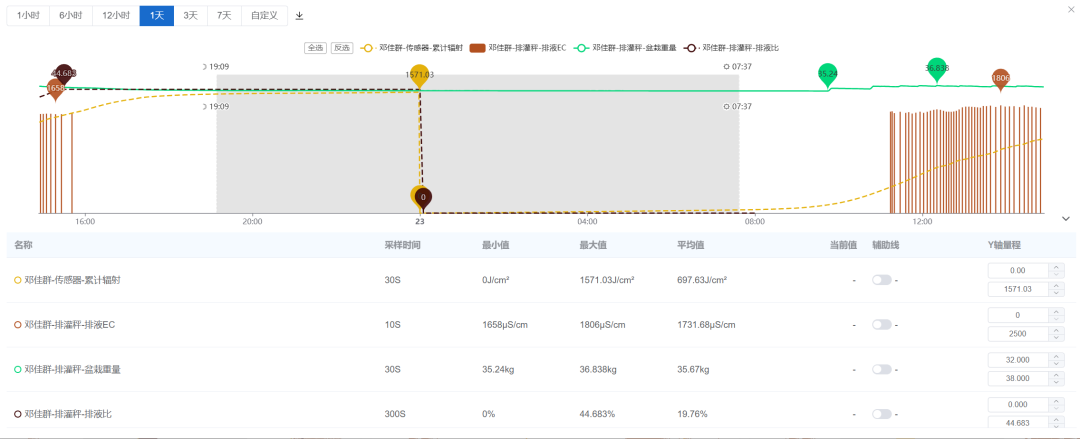The width and height of the screenshot is (1080, 439).
Task: Focus the 0.000 Y-axis minimum field for 排液比
Action: tap(1018, 405)
